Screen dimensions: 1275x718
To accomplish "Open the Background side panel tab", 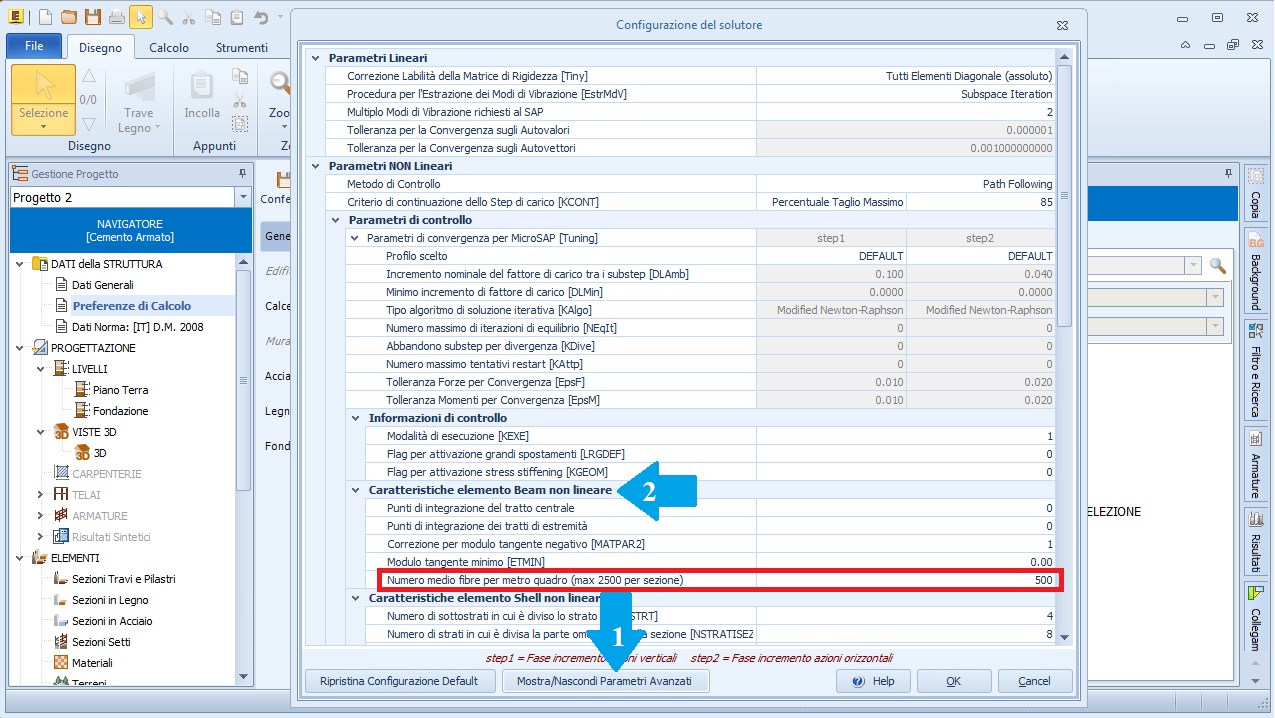I will (x=1255, y=269).
